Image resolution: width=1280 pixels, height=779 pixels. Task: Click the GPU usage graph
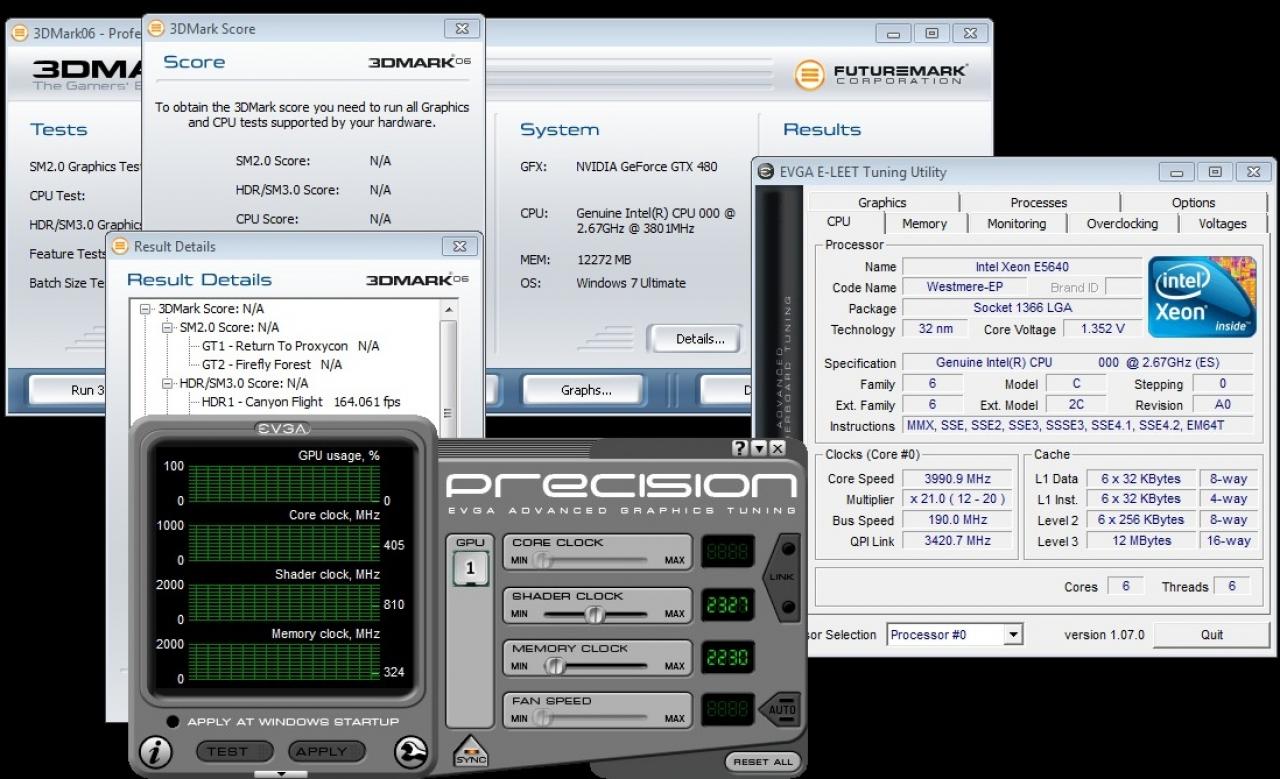[284, 483]
